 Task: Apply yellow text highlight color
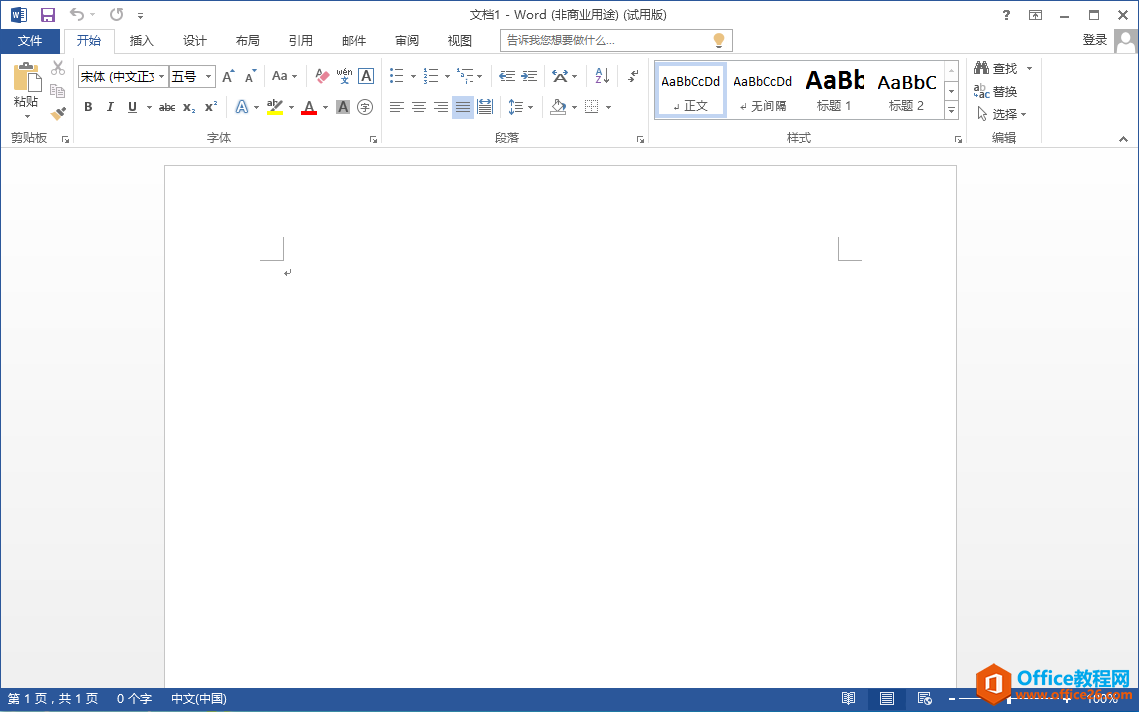[275, 107]
